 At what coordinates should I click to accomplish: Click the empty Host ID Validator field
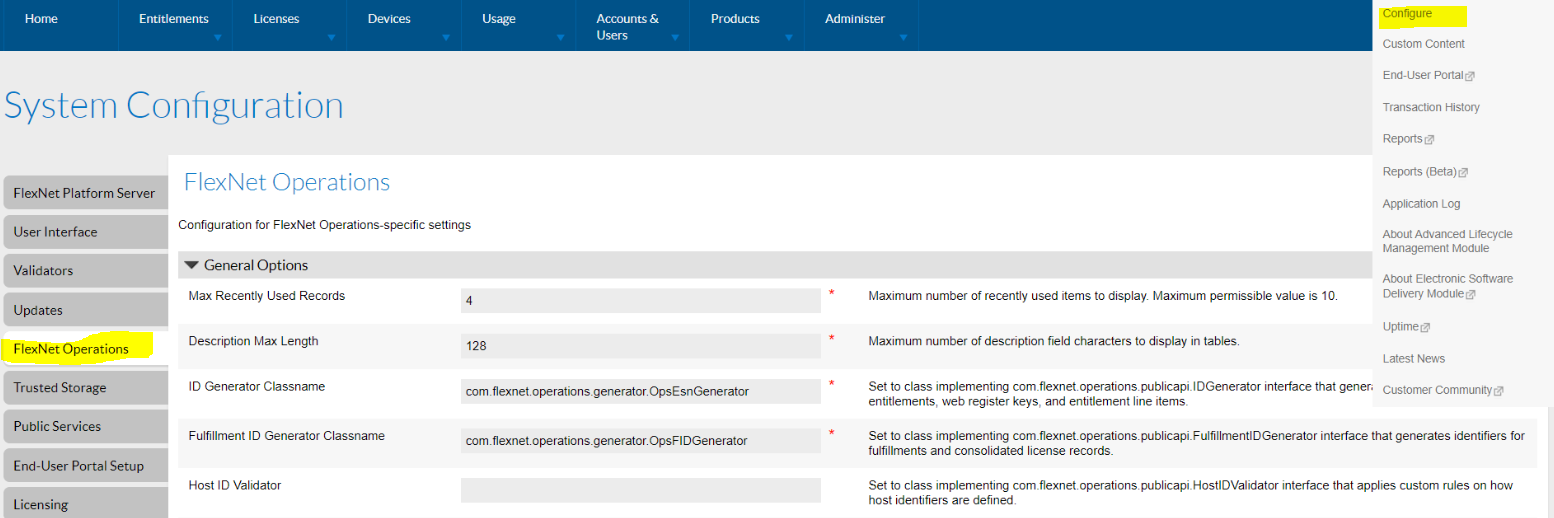tap(641, 490)
